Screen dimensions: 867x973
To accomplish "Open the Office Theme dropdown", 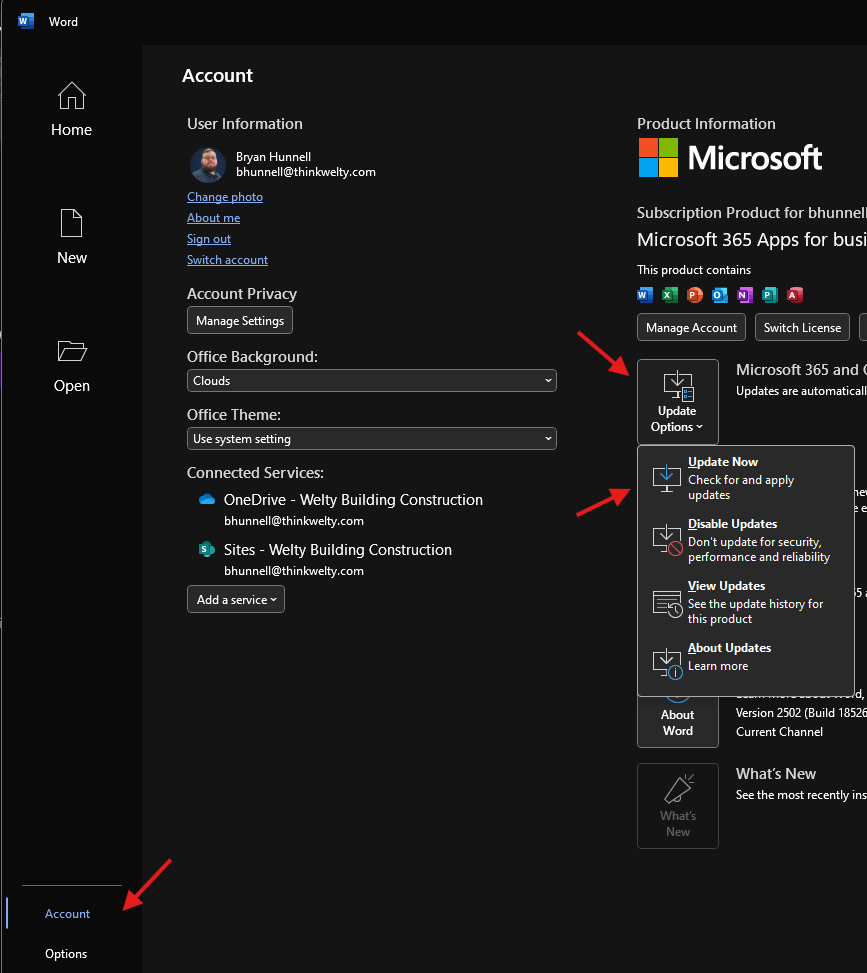I will click(x=371, y=438).
